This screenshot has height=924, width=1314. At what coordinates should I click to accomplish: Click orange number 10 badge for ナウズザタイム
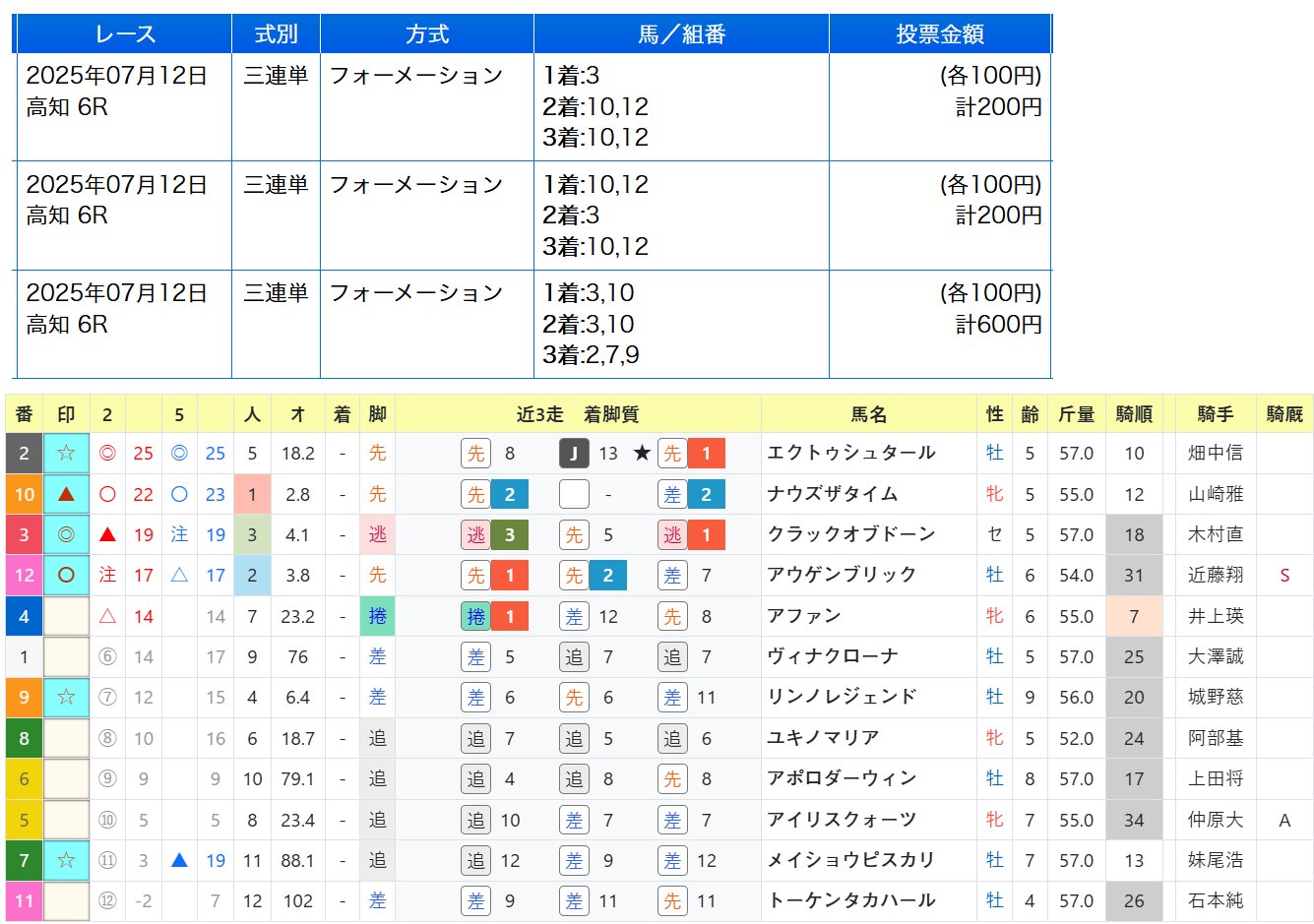(25, 494)
